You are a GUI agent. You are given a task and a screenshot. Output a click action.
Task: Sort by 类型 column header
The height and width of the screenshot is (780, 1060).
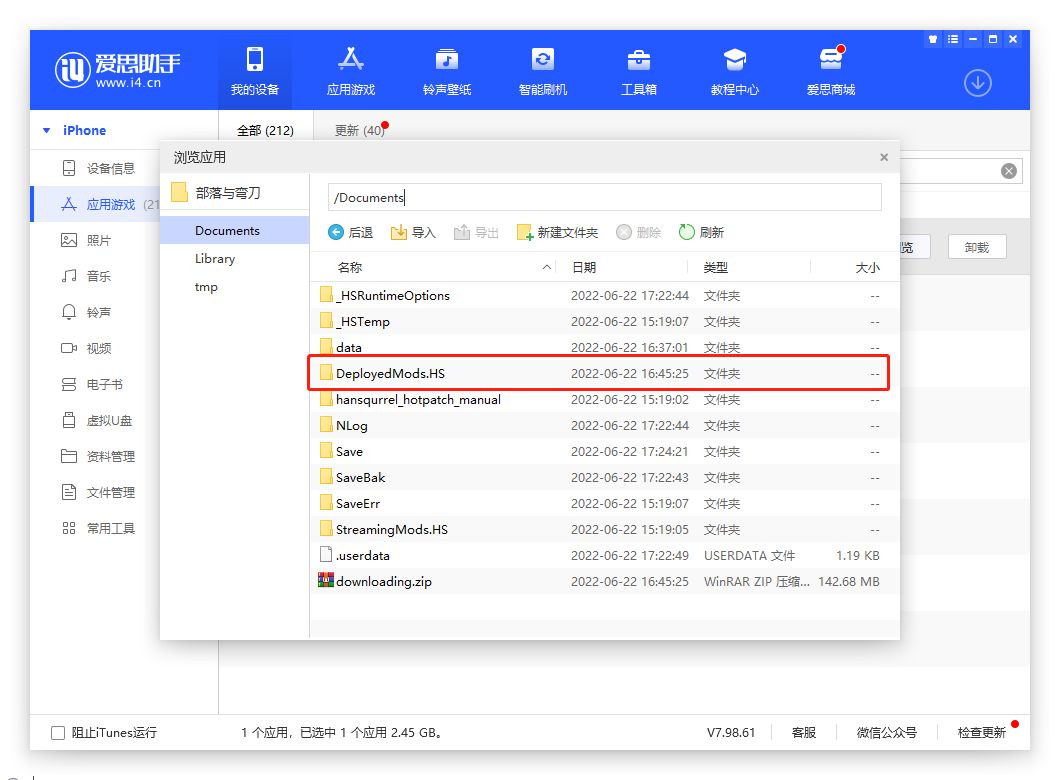716,268
